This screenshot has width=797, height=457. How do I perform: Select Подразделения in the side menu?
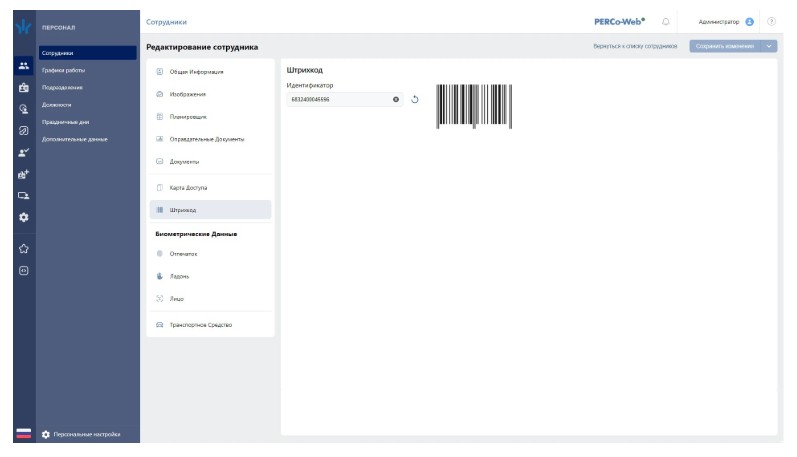[62, 87]
